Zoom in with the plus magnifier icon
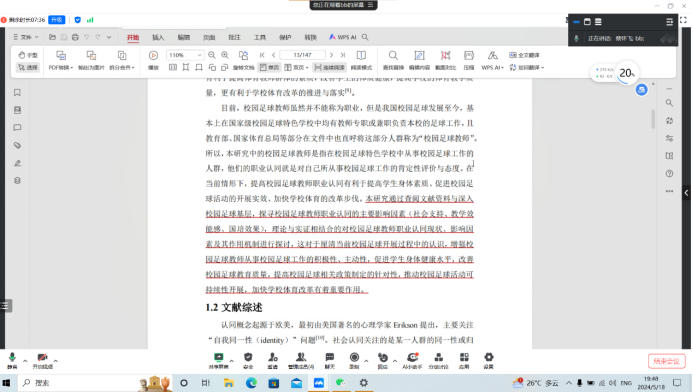693x392 pixels. [x=225, y=55]
